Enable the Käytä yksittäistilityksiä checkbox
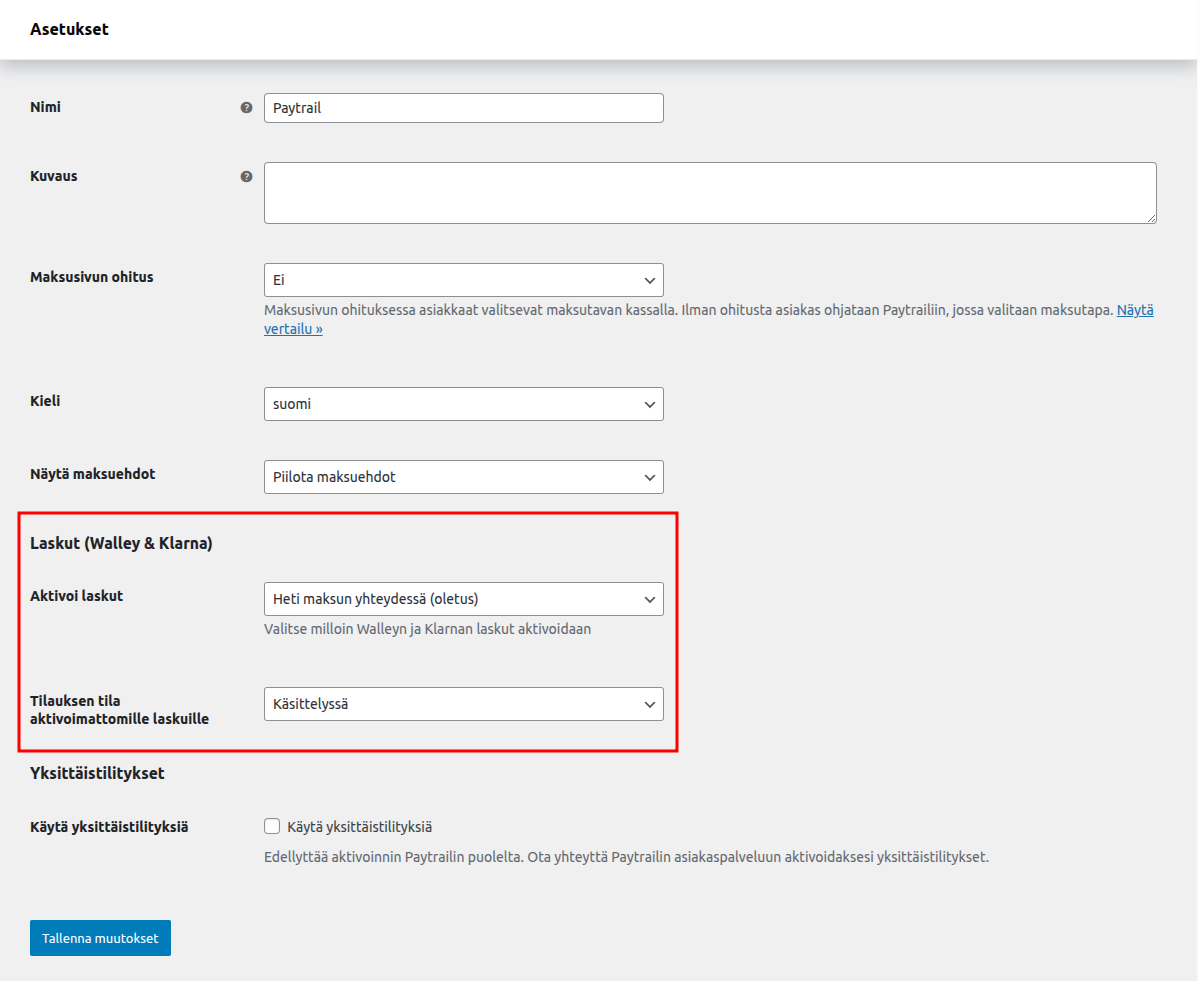The width and height of the screenshot is (1199, 981). click(272, 826)
